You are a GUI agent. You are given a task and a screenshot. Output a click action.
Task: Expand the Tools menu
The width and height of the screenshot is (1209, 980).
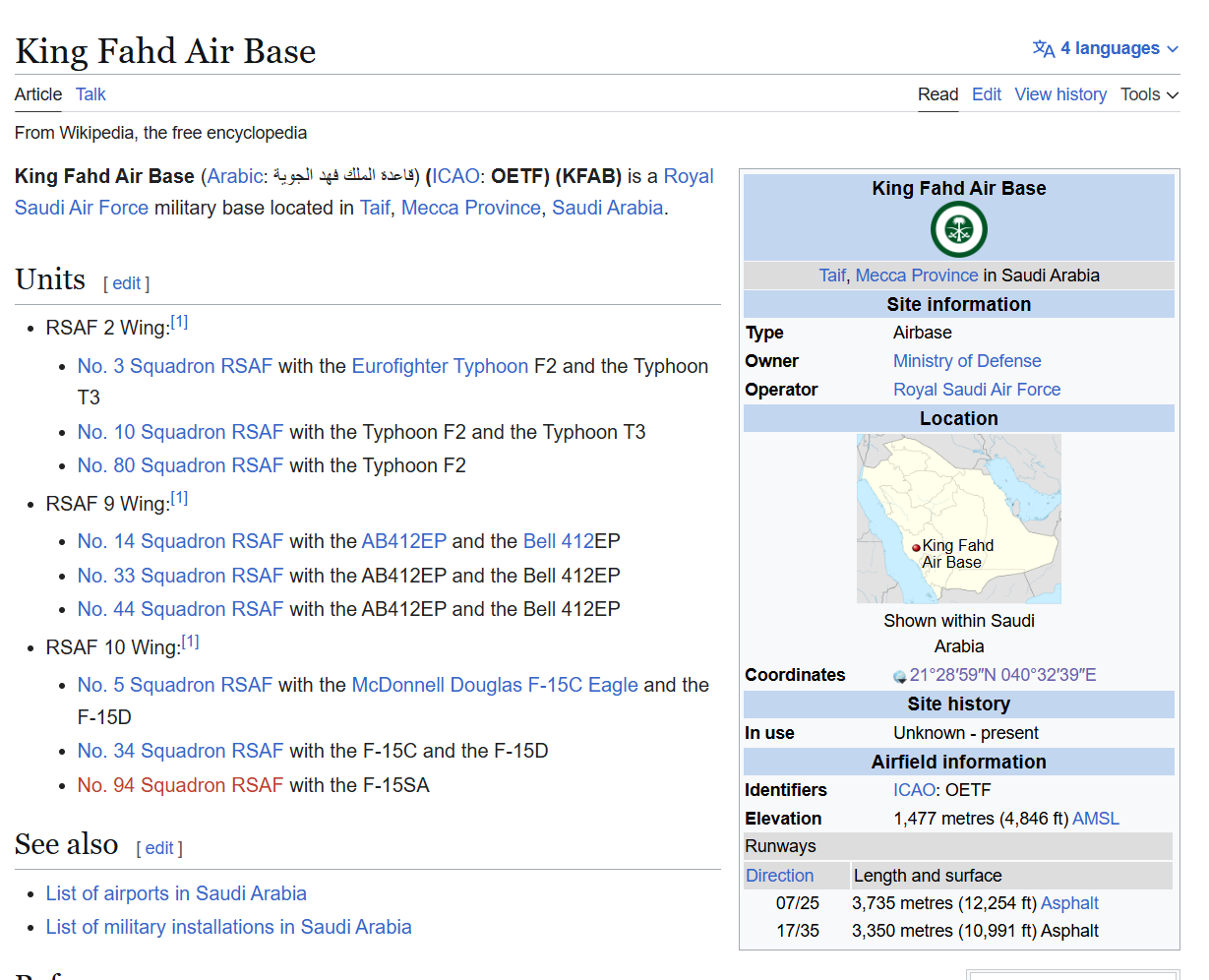coord(1149,94)
